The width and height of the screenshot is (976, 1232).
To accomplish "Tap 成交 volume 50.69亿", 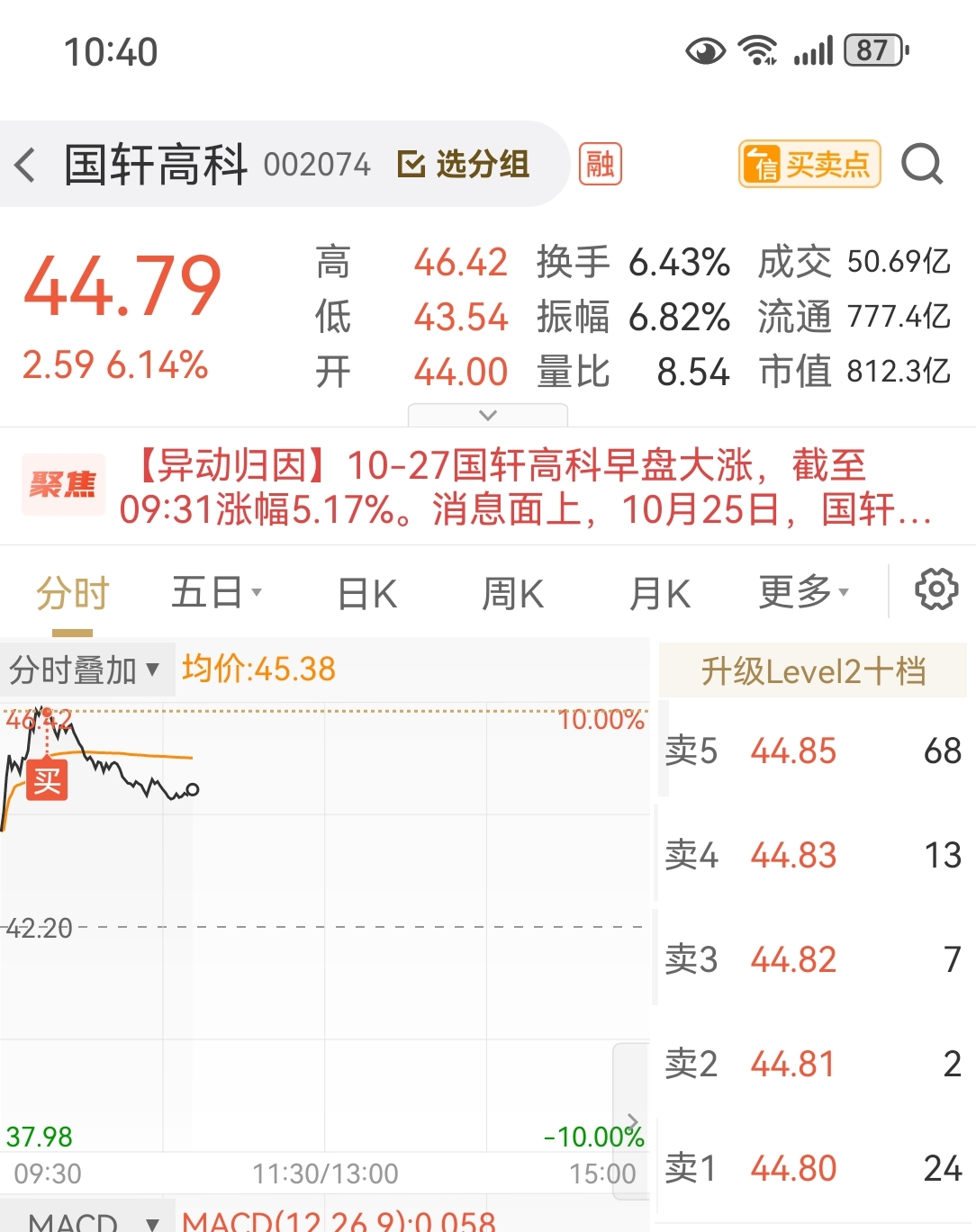I will coord(854,262).
